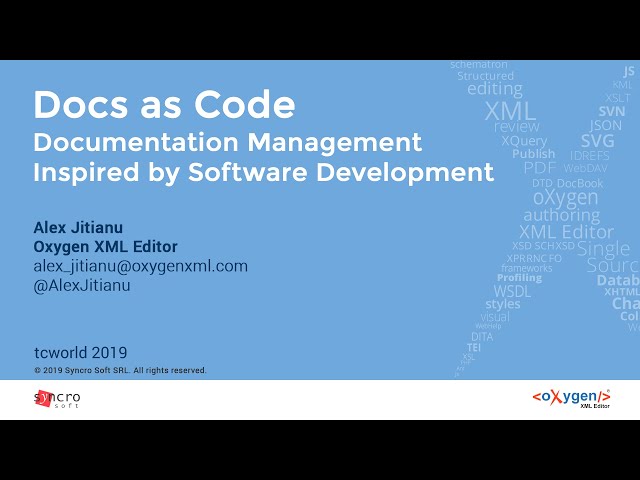Click the 'tcworld 2019' text
Viewport: 640px width, 480px height.
(81, 353)
